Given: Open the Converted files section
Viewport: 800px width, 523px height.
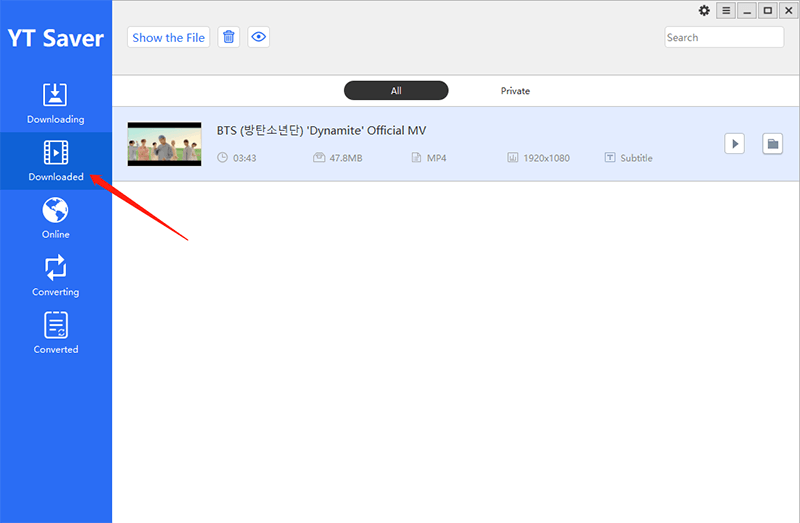Looking at the screenshot, I should click(56, 334).
